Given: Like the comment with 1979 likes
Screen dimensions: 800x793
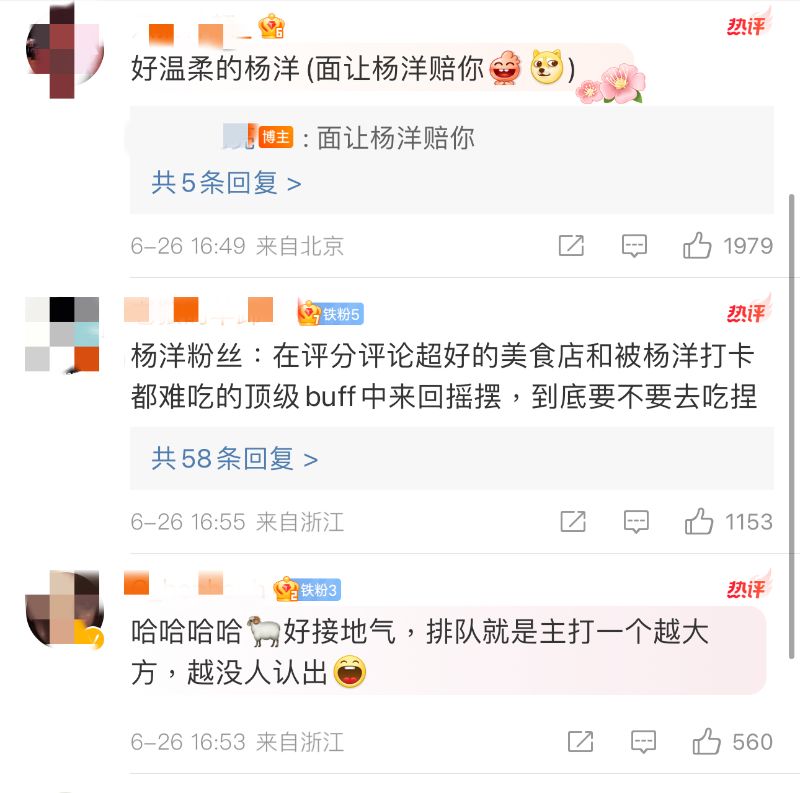Looking at the screenshot, I should click(697, 246).
